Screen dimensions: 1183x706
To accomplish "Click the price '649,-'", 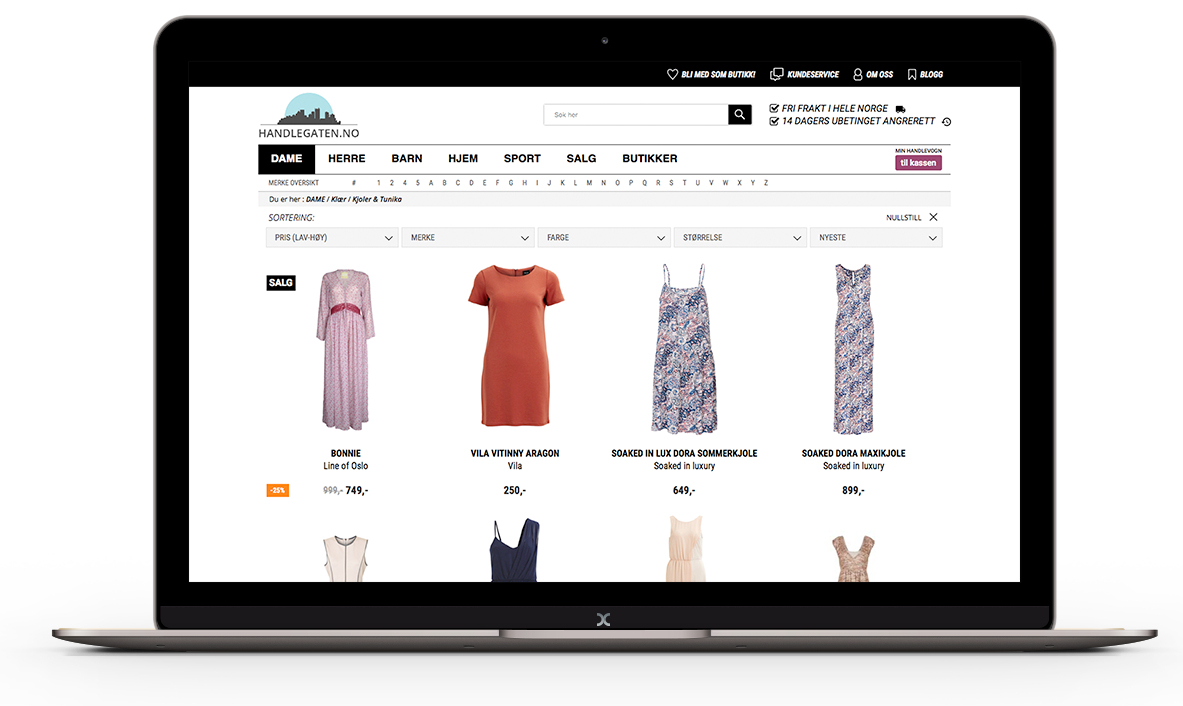I will 684,490.
